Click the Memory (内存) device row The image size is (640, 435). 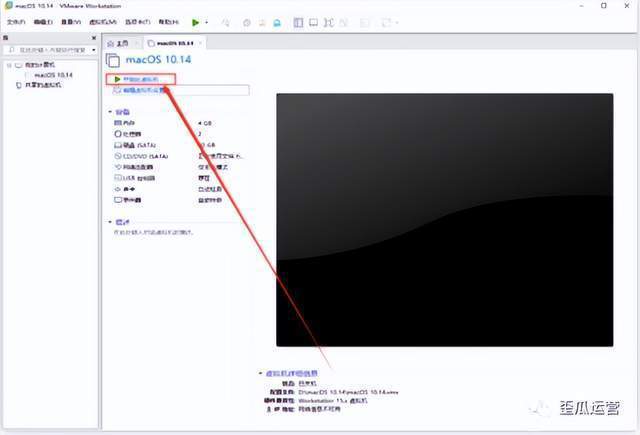(180, 123)
